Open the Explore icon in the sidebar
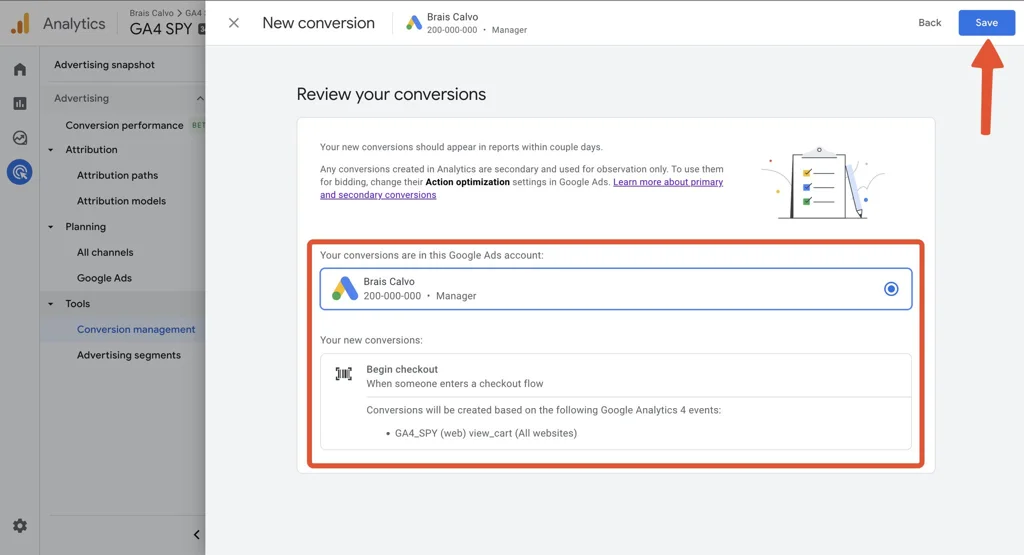The height and width of the screenshot is (555, 1024). point(20,138)
